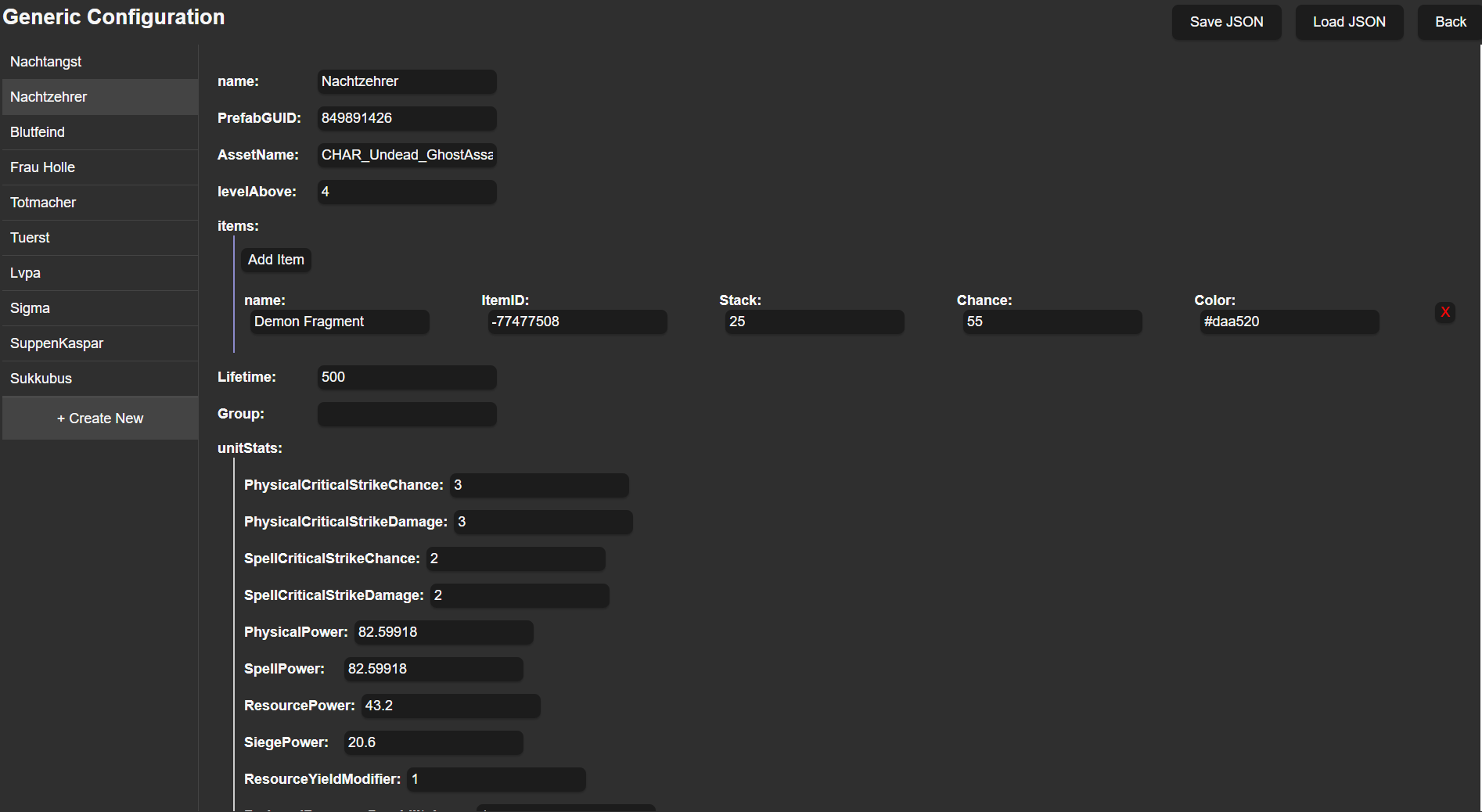Edit the PhysicalCriticalStrikeChance value
The width and height of the screenshot is (1482, 812).
coord(539,485)
